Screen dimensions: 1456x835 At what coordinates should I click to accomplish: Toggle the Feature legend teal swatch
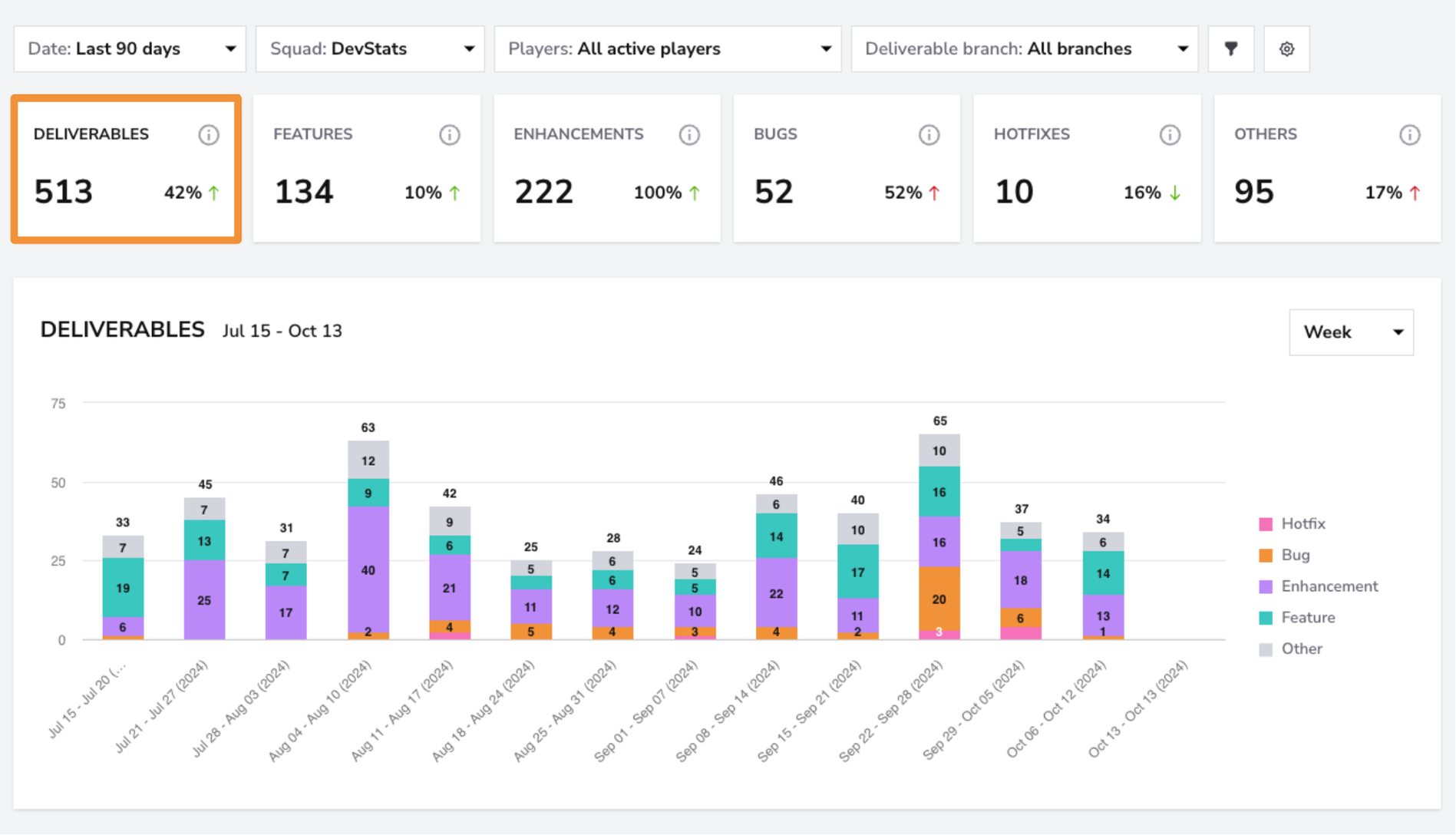point(1266,618)
